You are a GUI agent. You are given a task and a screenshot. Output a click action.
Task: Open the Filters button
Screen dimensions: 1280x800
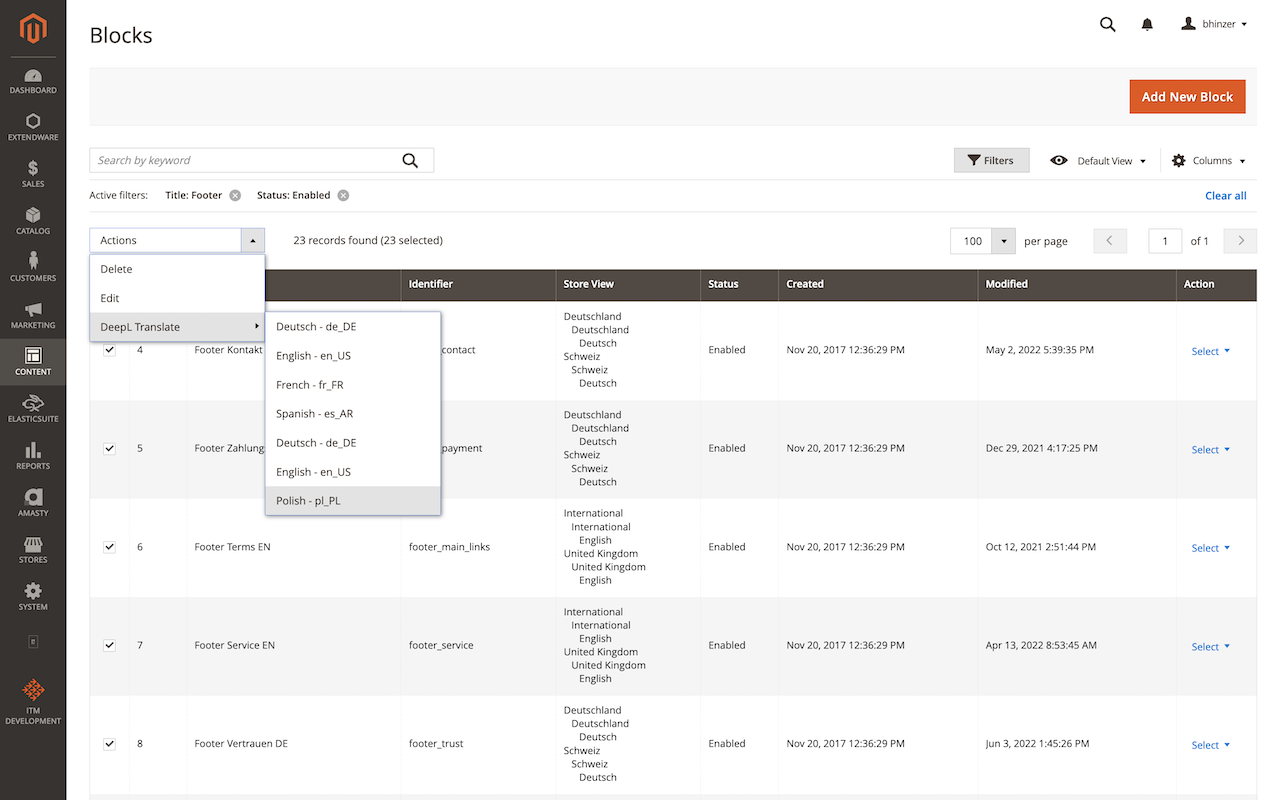click(x=991, y=160)
